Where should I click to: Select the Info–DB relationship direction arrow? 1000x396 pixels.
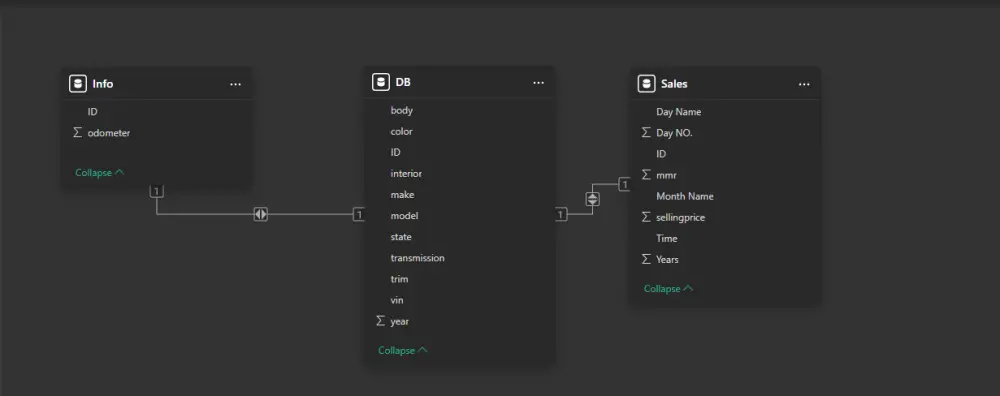pos(260,214)
